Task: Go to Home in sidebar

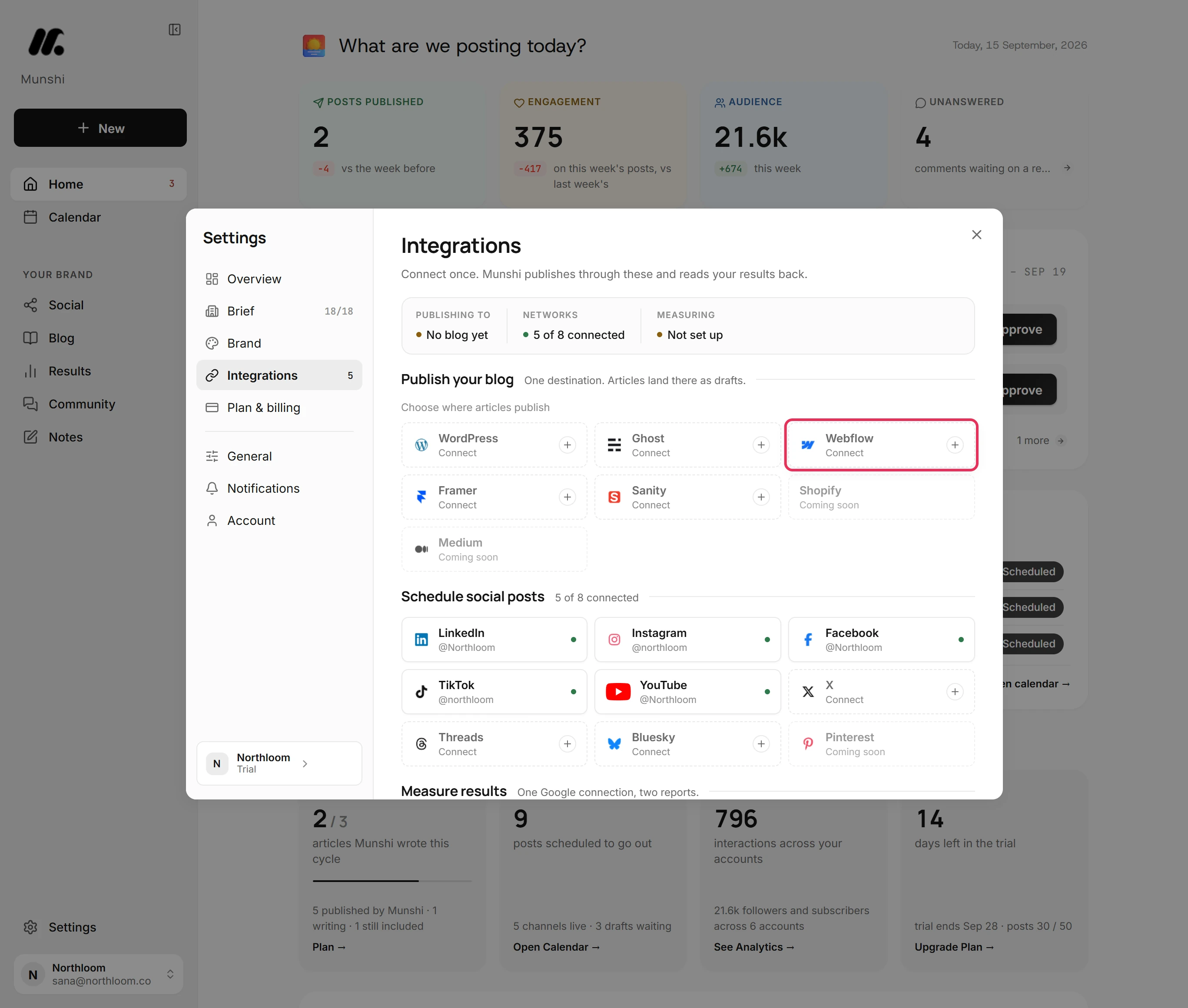Action: 98,184
